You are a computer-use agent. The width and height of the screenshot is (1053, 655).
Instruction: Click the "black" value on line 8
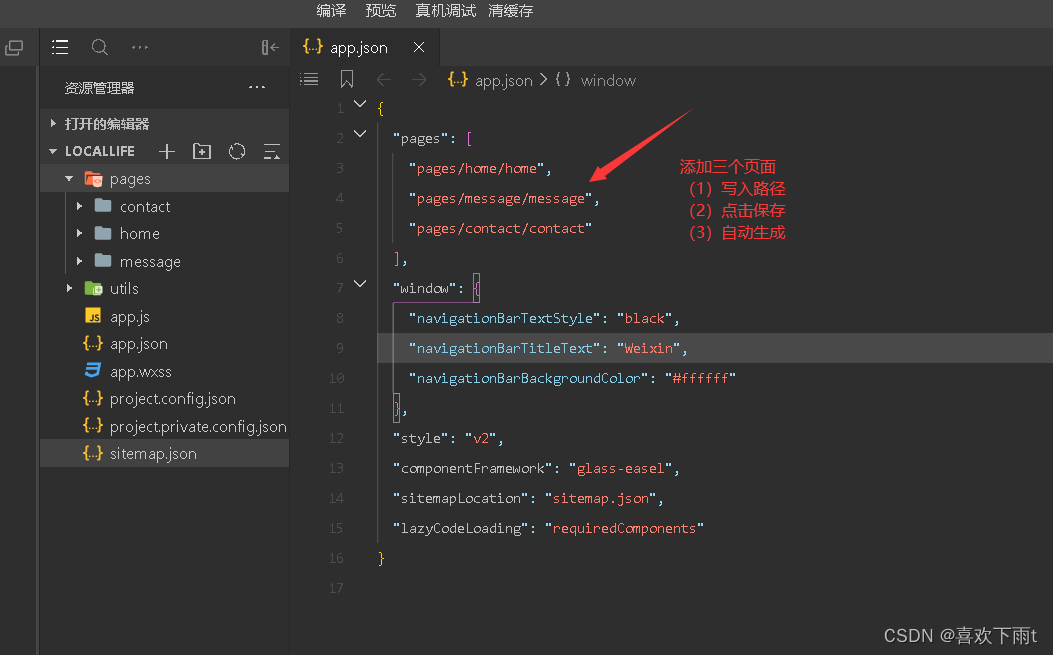tap(645, 318)
